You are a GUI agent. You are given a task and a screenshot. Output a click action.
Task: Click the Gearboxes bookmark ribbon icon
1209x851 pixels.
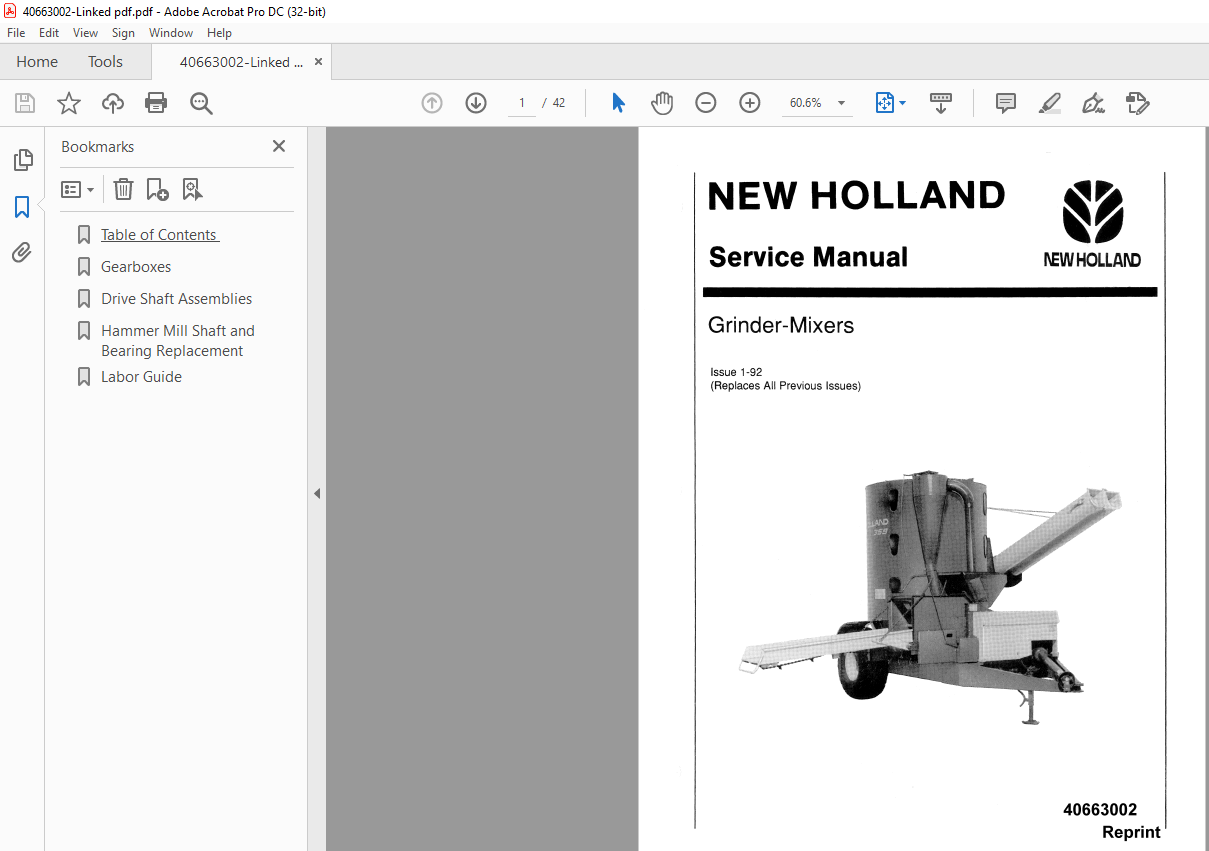tap(84, 267)
